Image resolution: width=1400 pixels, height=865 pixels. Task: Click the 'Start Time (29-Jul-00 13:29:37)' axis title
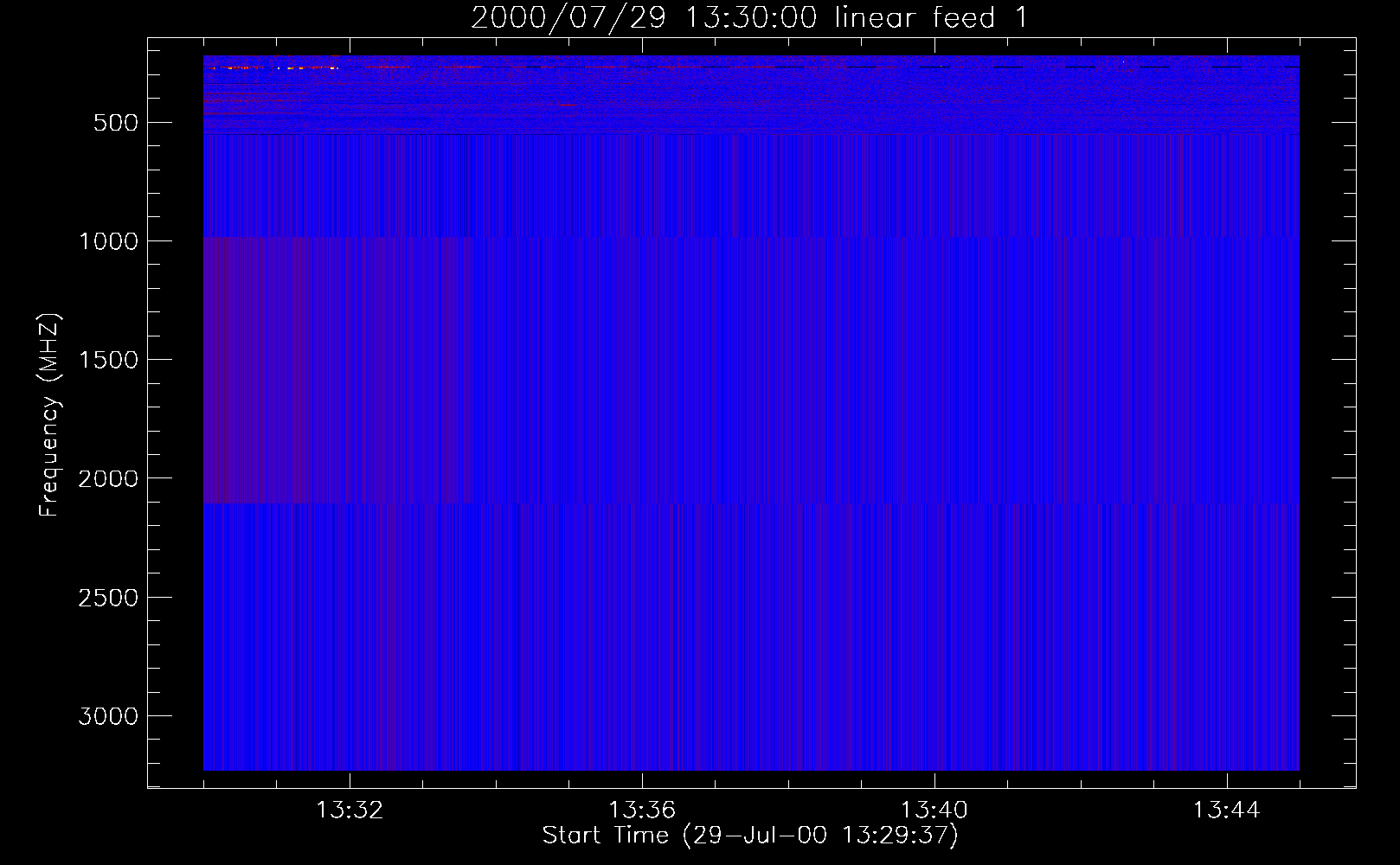750,836
